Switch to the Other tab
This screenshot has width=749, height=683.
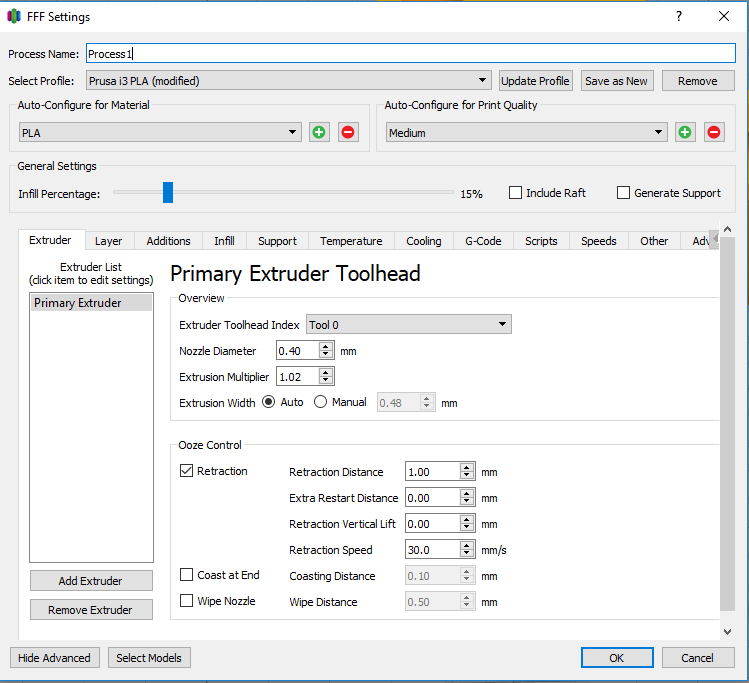[x=654, y=241]
